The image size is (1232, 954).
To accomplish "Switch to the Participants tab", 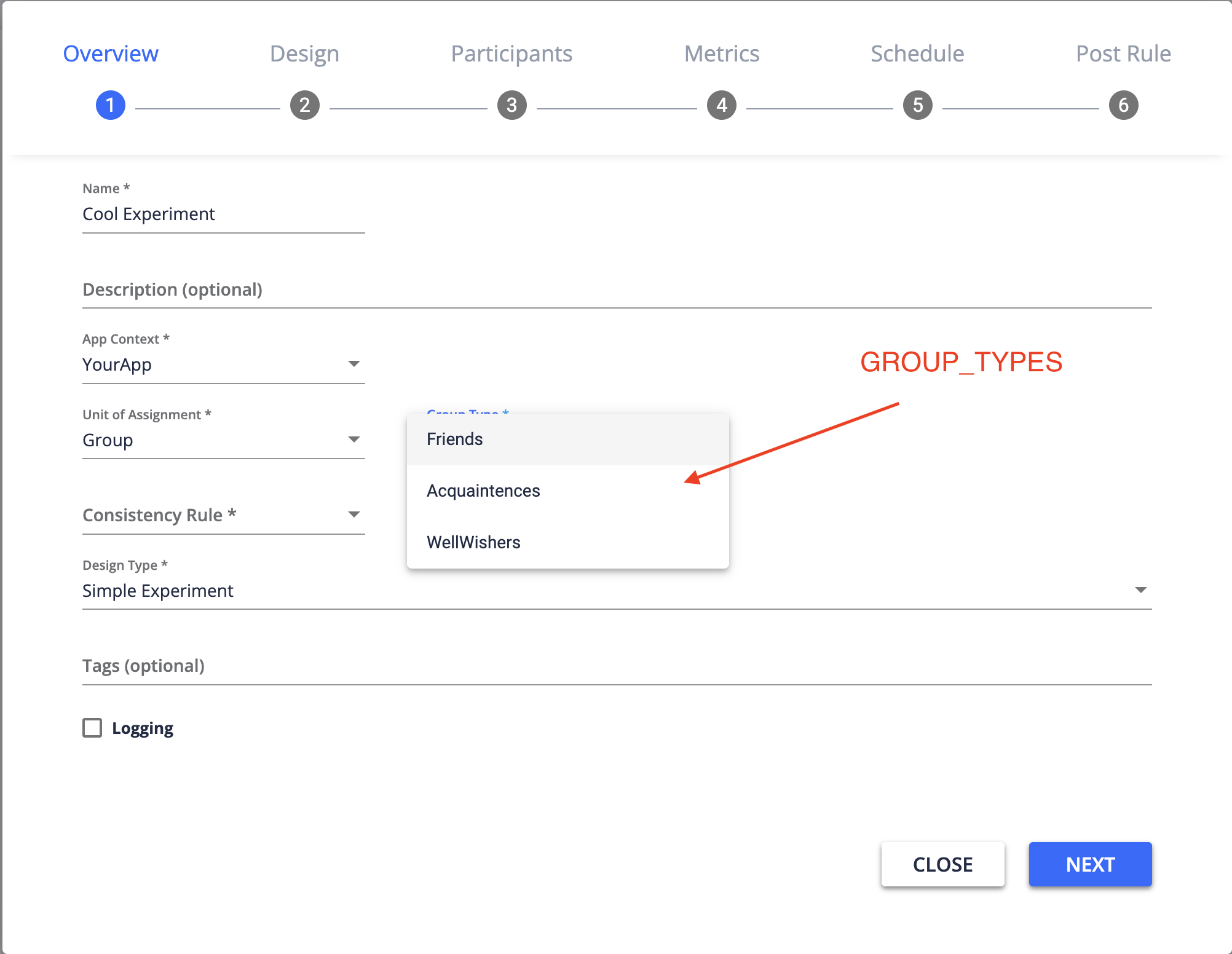I will coord(511,54).
